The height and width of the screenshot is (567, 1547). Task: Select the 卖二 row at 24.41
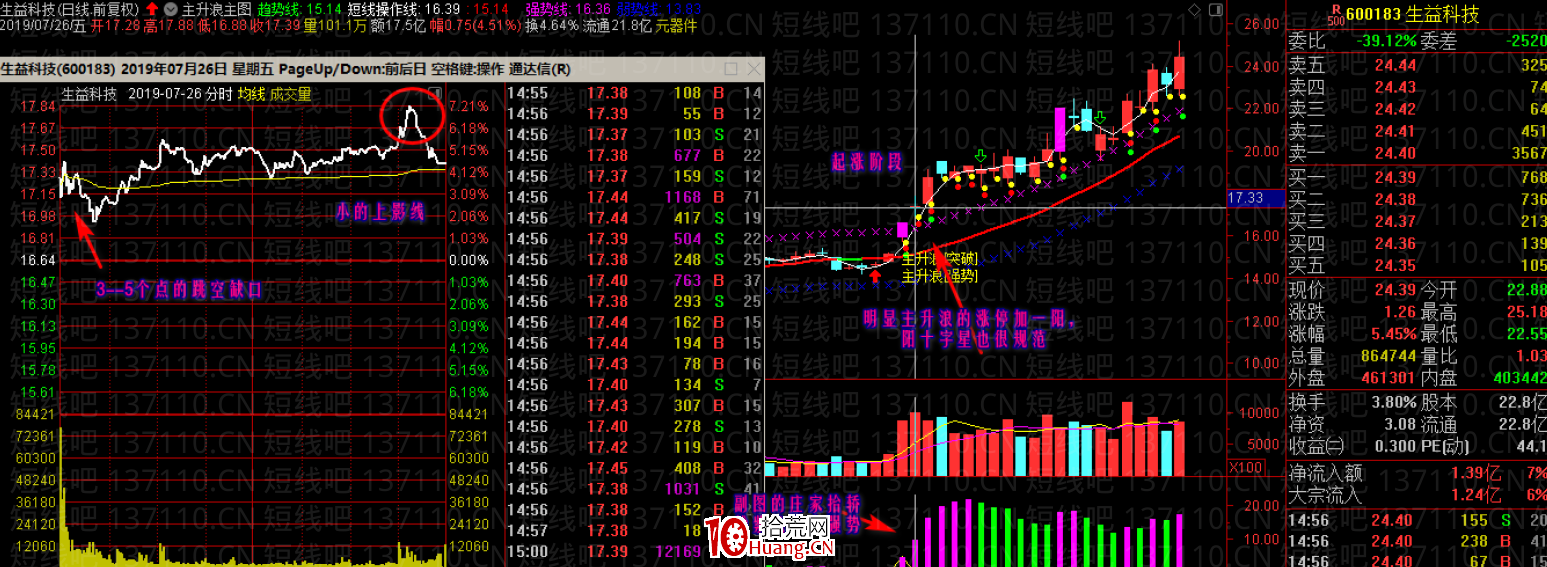click(1416, 131)
